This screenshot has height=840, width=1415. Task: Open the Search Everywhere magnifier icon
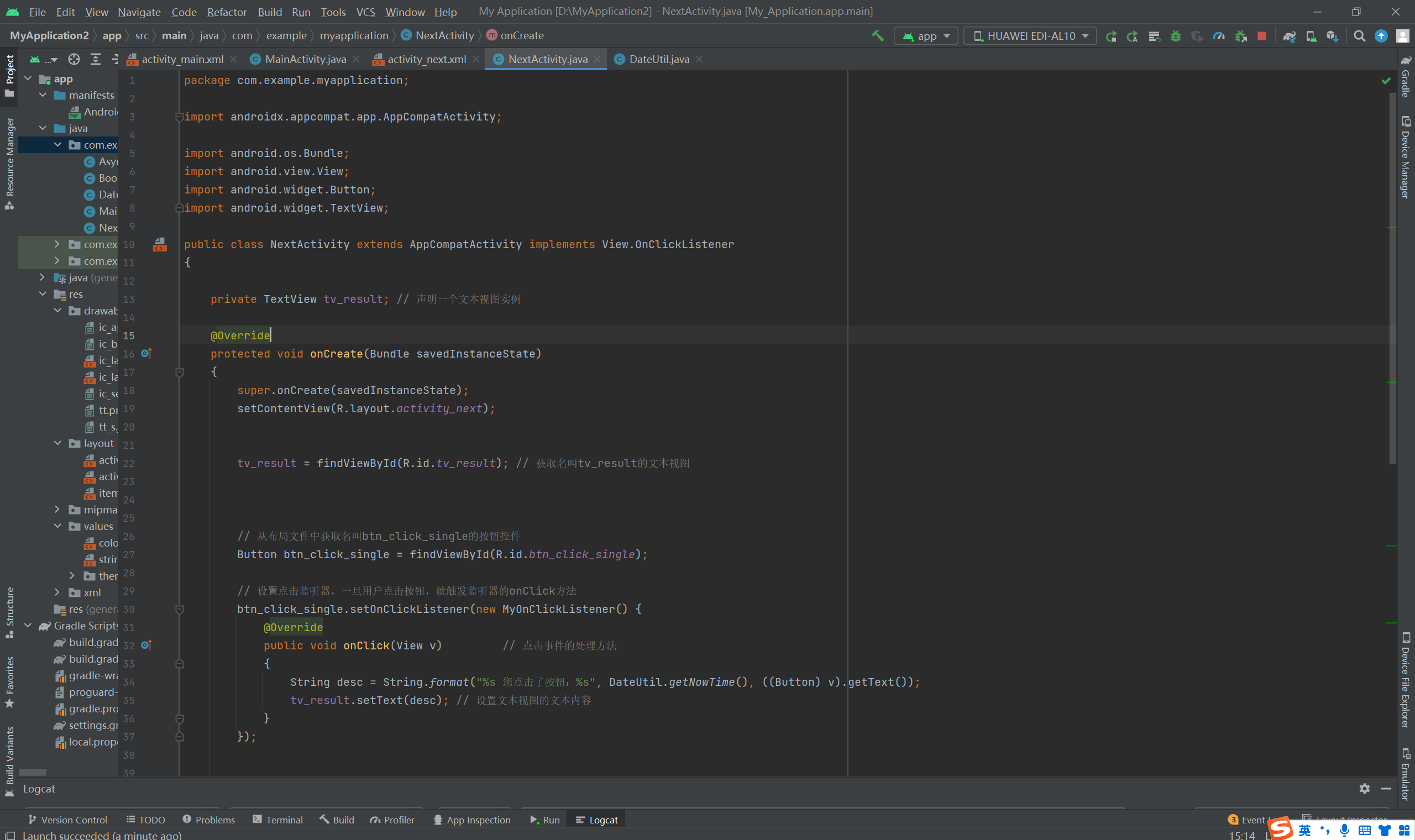click(1359, 36)
